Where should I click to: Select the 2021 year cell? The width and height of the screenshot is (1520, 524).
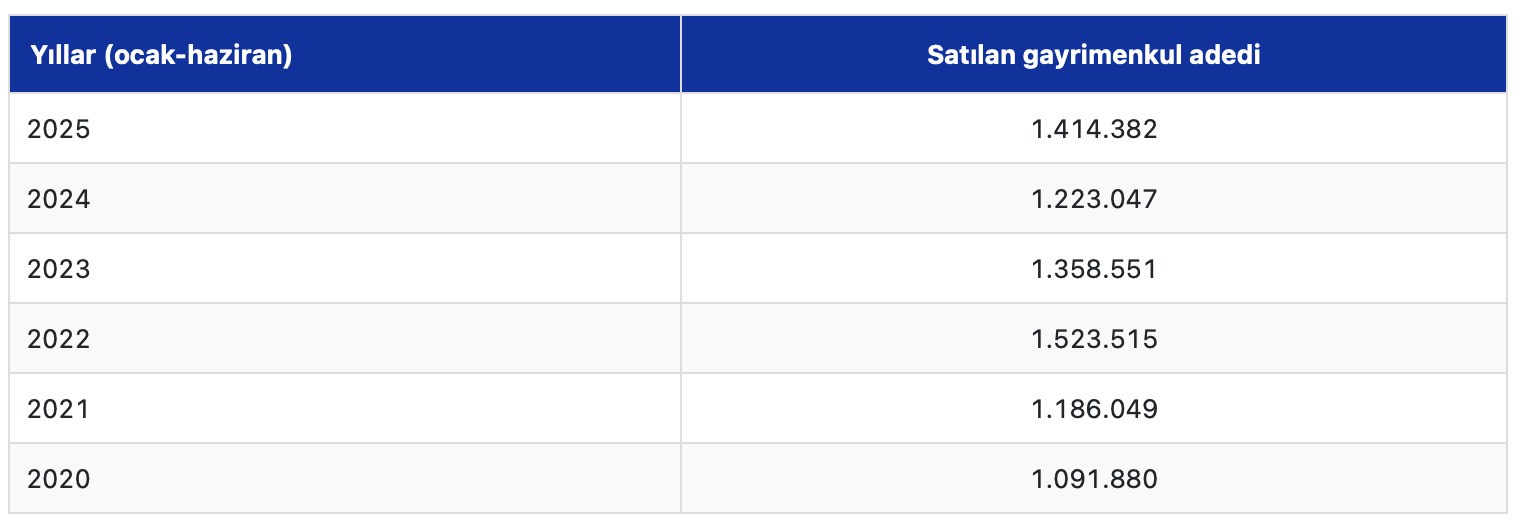(59, 409)
